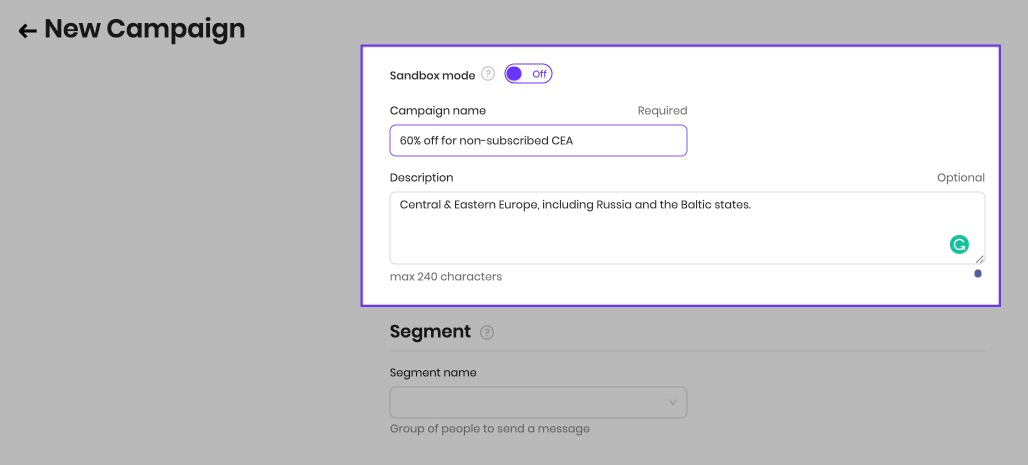The width and height of the screenshot is (1028, 465).
Task: Click the Description box corner resize handle
Action: (x=979, y=260)
